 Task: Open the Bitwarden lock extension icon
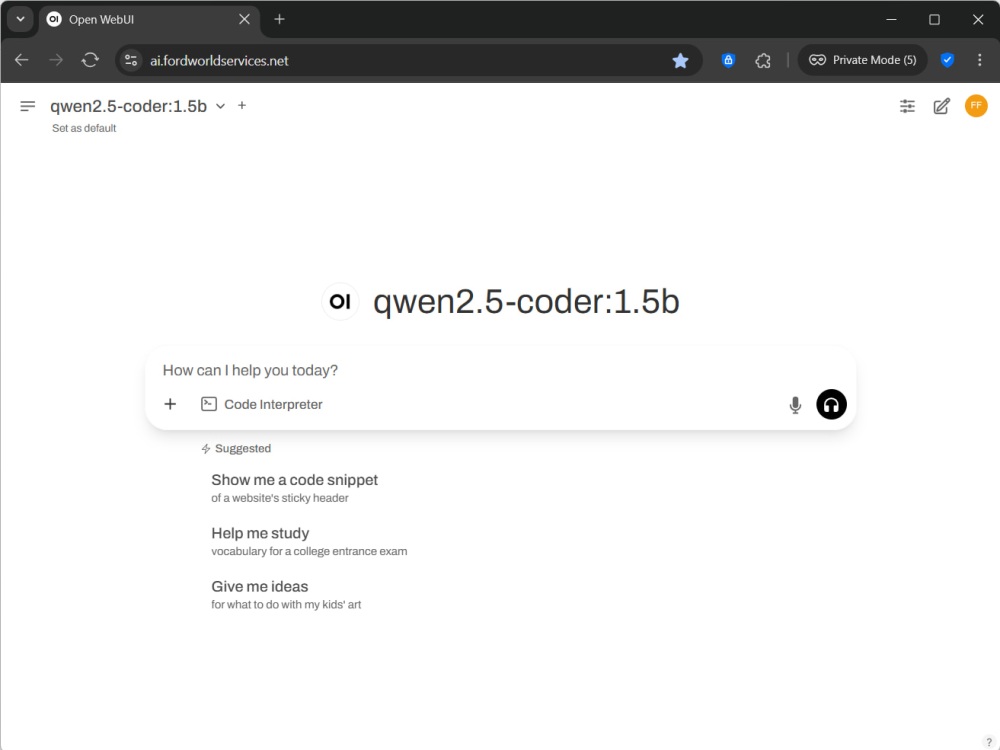tap(728, 61)
